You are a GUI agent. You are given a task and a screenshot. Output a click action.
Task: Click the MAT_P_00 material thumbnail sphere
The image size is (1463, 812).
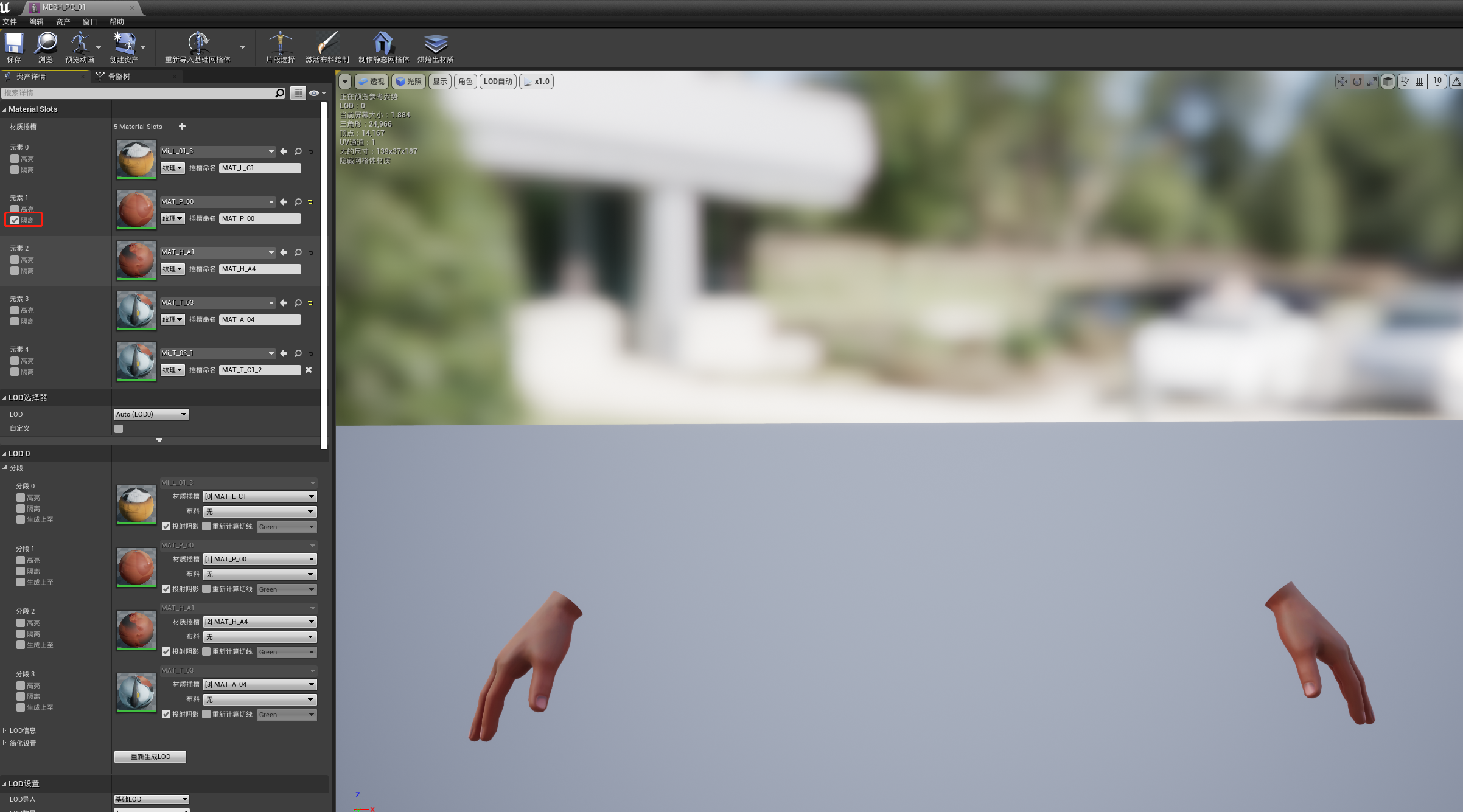coord(136,210)
